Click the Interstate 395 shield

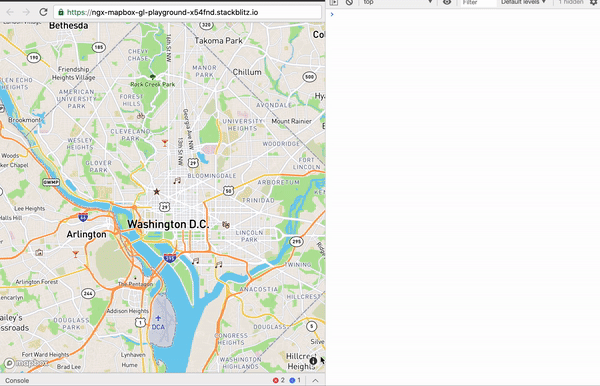coord(170,258)
